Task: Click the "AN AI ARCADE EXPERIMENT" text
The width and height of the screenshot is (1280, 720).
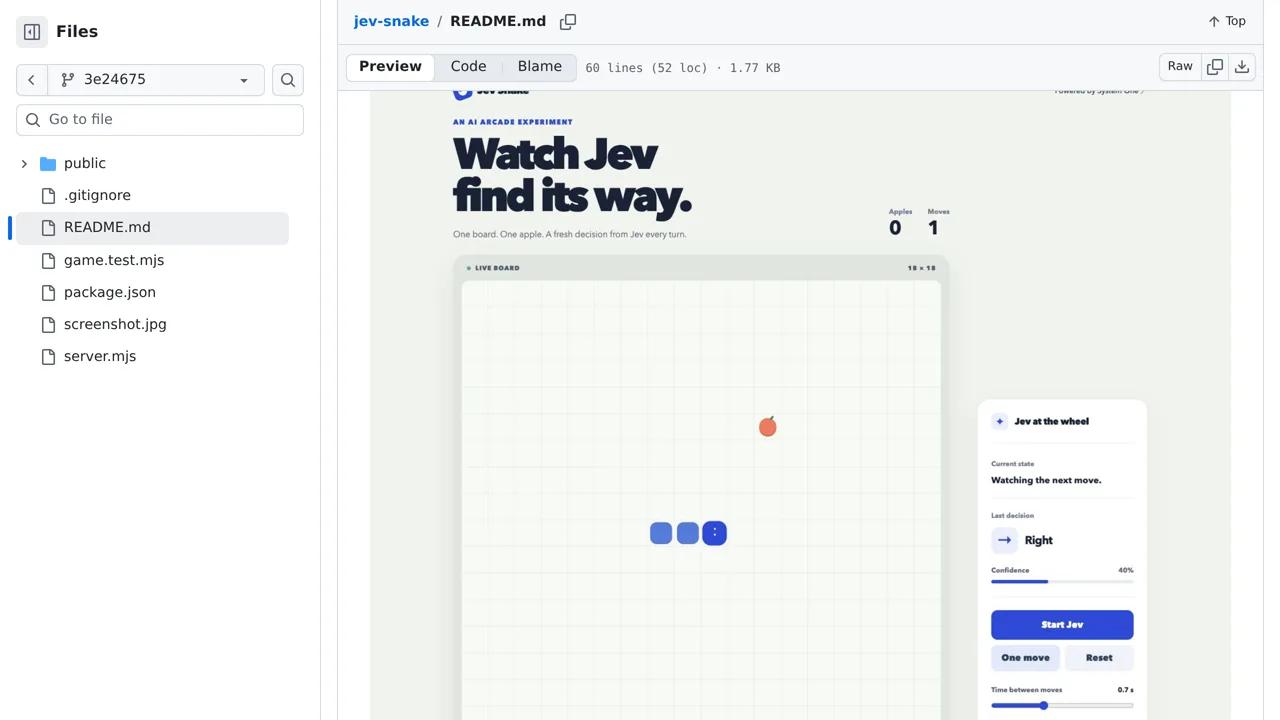Action: (x=513, y=122)
